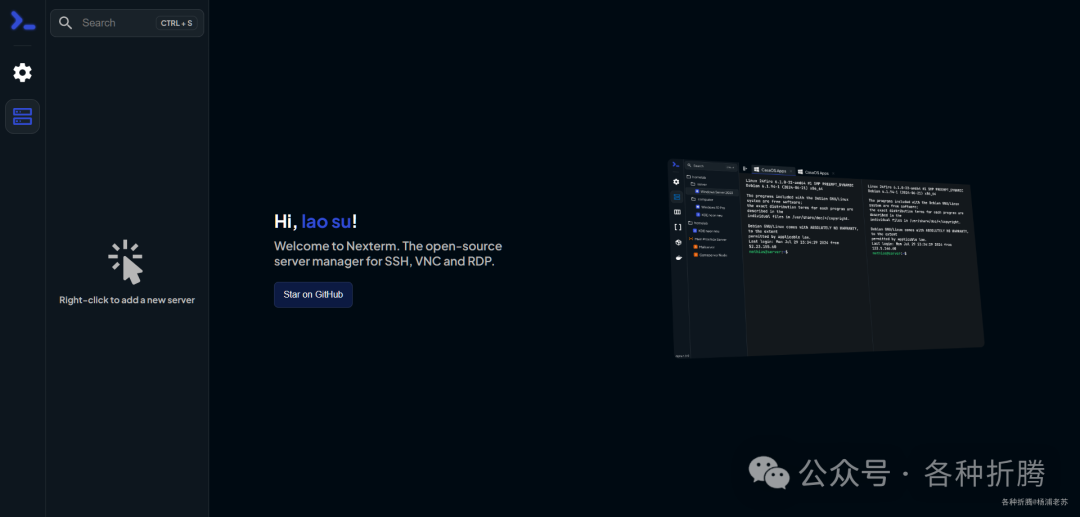Select the servers icon in the sidebar
The image size is (1080, 517).
[x=23, y=116]
